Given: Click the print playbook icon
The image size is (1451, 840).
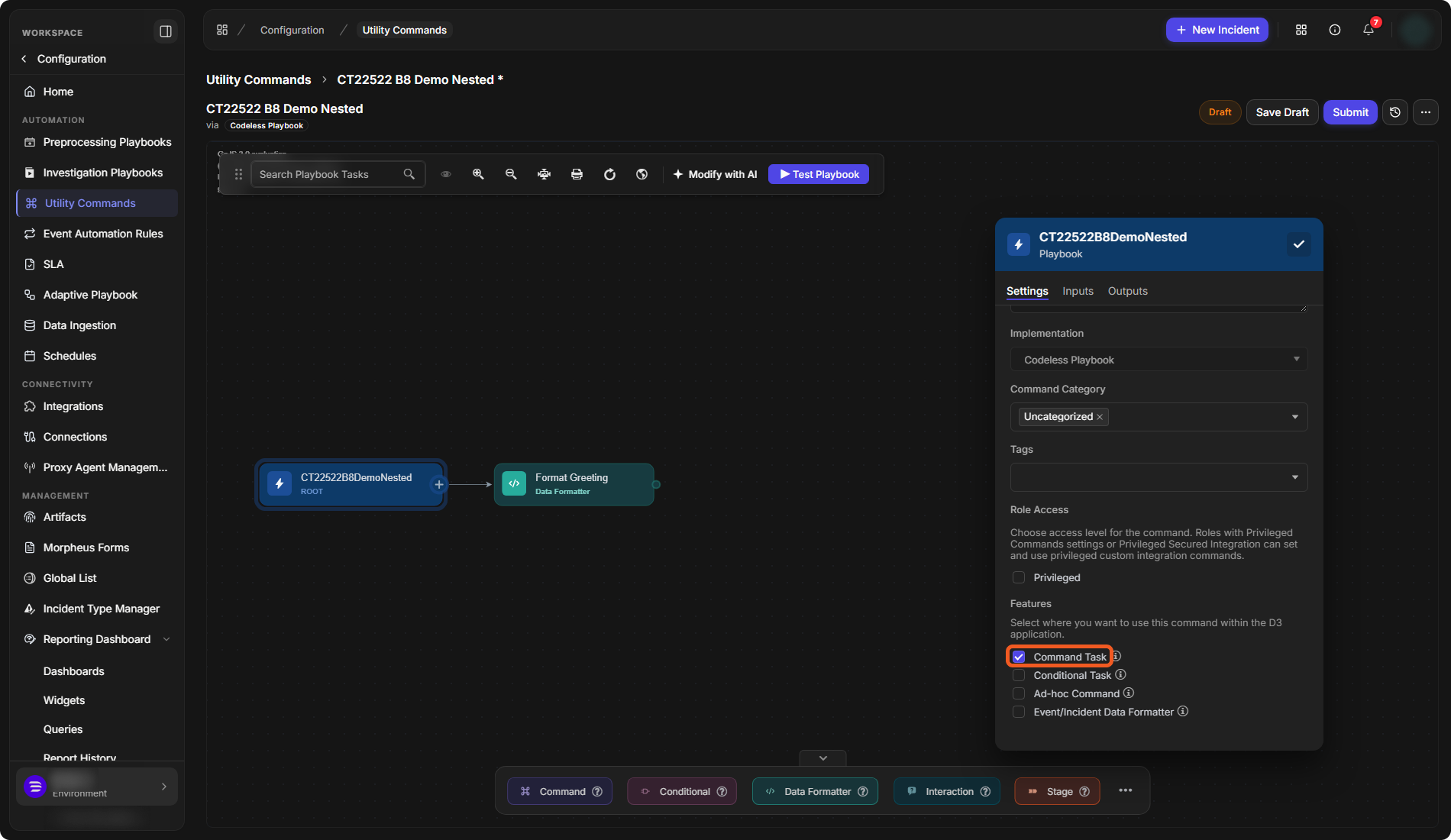Looking at the screenshot, I should 577,174.
